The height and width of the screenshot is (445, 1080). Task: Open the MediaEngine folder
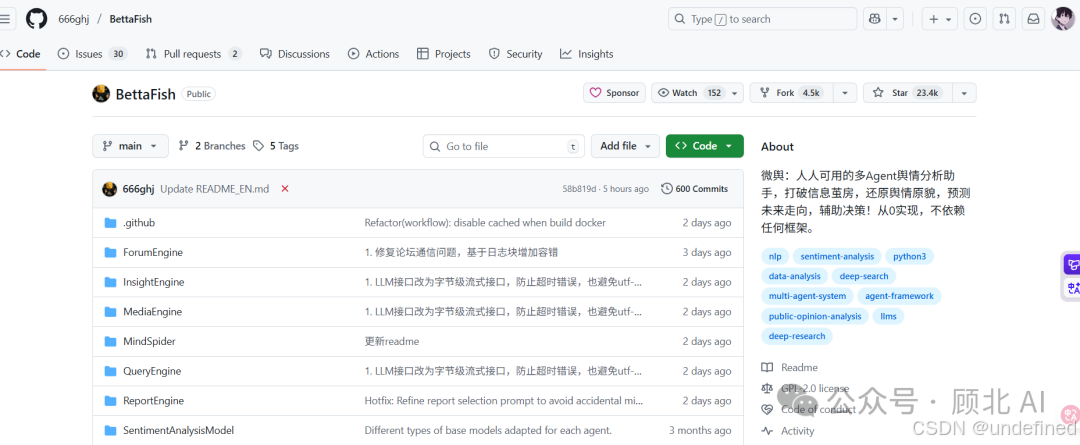tap(152, 312)
